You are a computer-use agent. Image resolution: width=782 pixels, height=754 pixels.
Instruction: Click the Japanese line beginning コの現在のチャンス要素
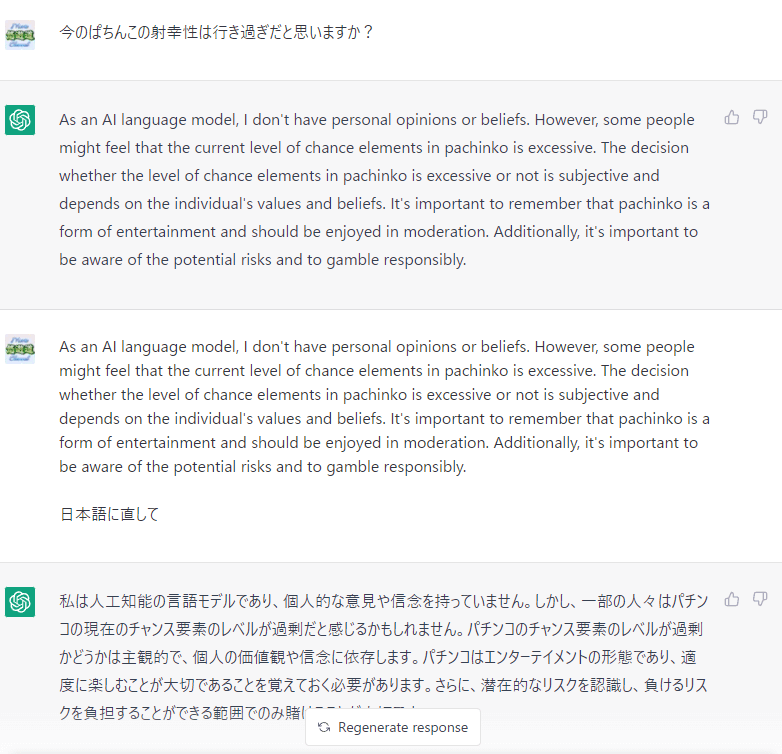[381, 629]
